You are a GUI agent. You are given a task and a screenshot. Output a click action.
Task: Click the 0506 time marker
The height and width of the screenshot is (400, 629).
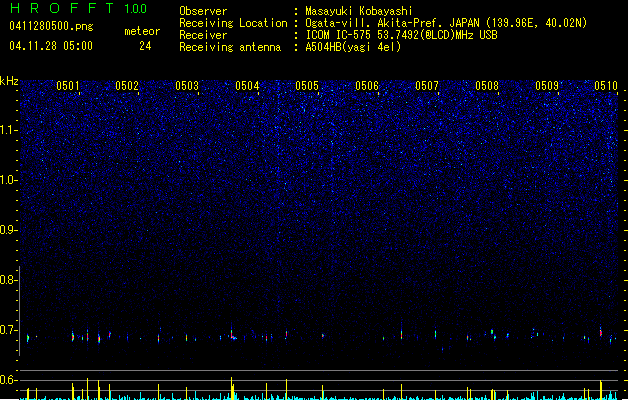click(x=367, y=86)
